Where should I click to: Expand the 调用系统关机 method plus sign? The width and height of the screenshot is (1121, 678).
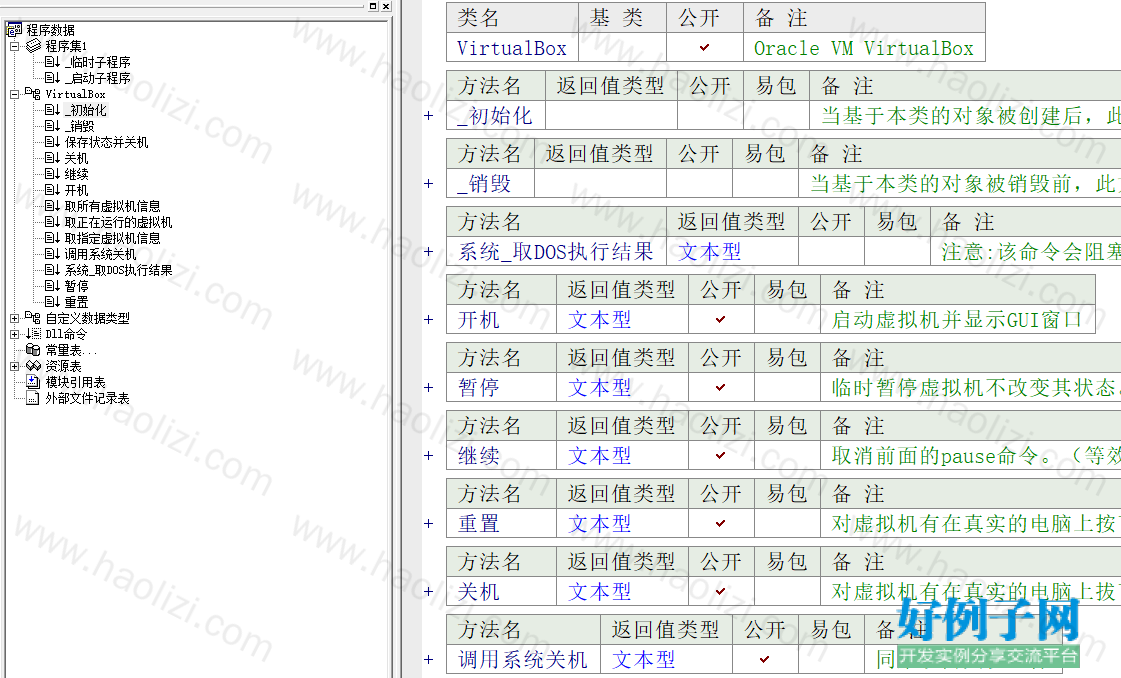pyautogui.click(x=429, y=659)
